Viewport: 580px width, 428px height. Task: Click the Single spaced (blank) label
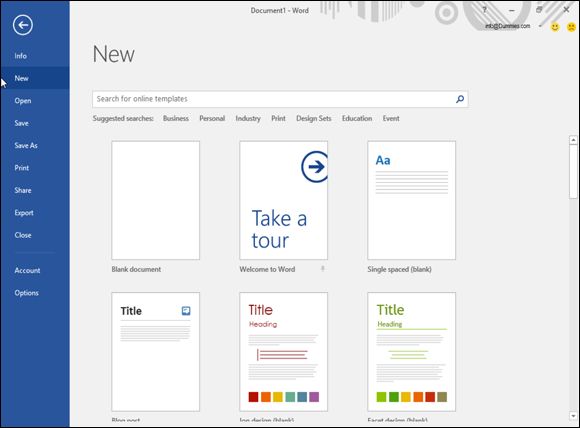coord(399,269)
